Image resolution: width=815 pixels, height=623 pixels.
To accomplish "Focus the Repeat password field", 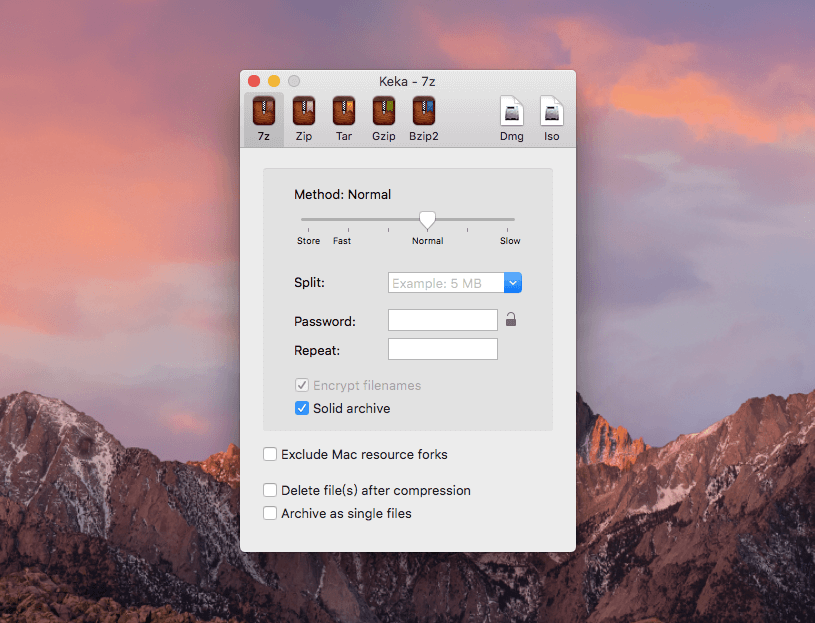I will point(443,349).
